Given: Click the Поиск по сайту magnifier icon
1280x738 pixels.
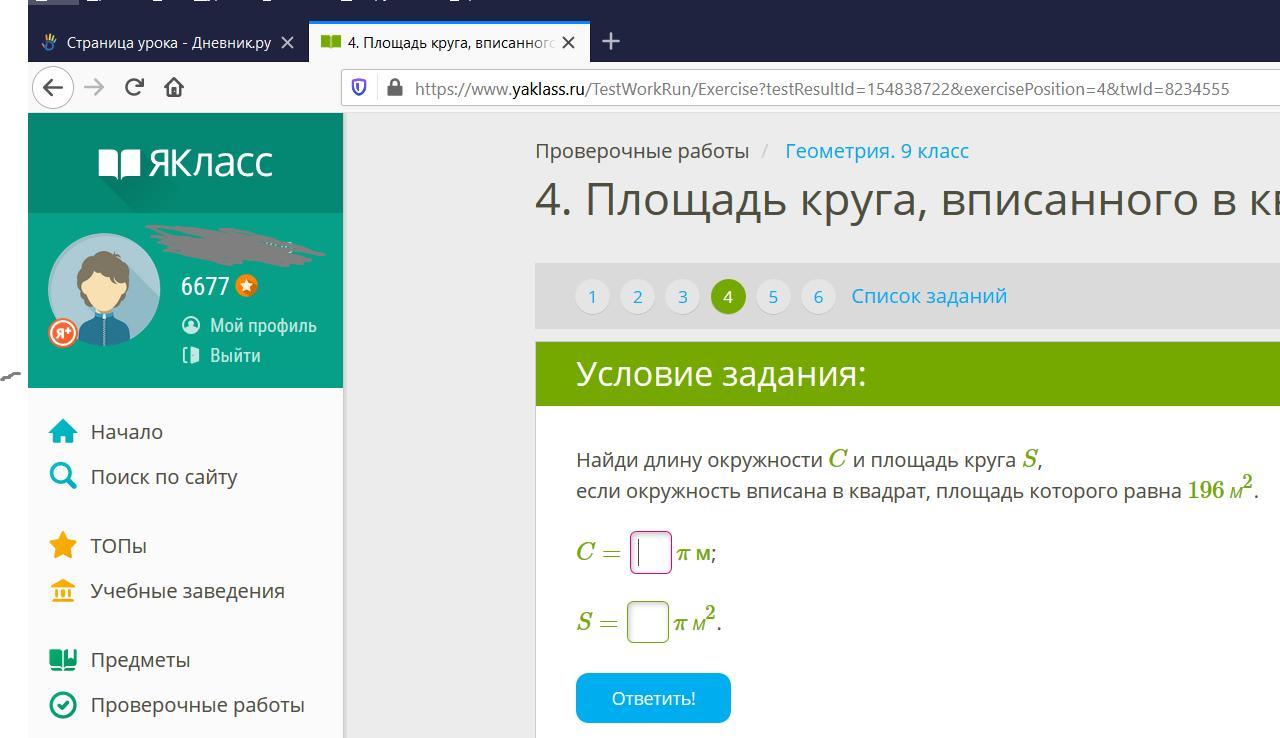Looking at the screenshot, I should click(x=63, y=477).
